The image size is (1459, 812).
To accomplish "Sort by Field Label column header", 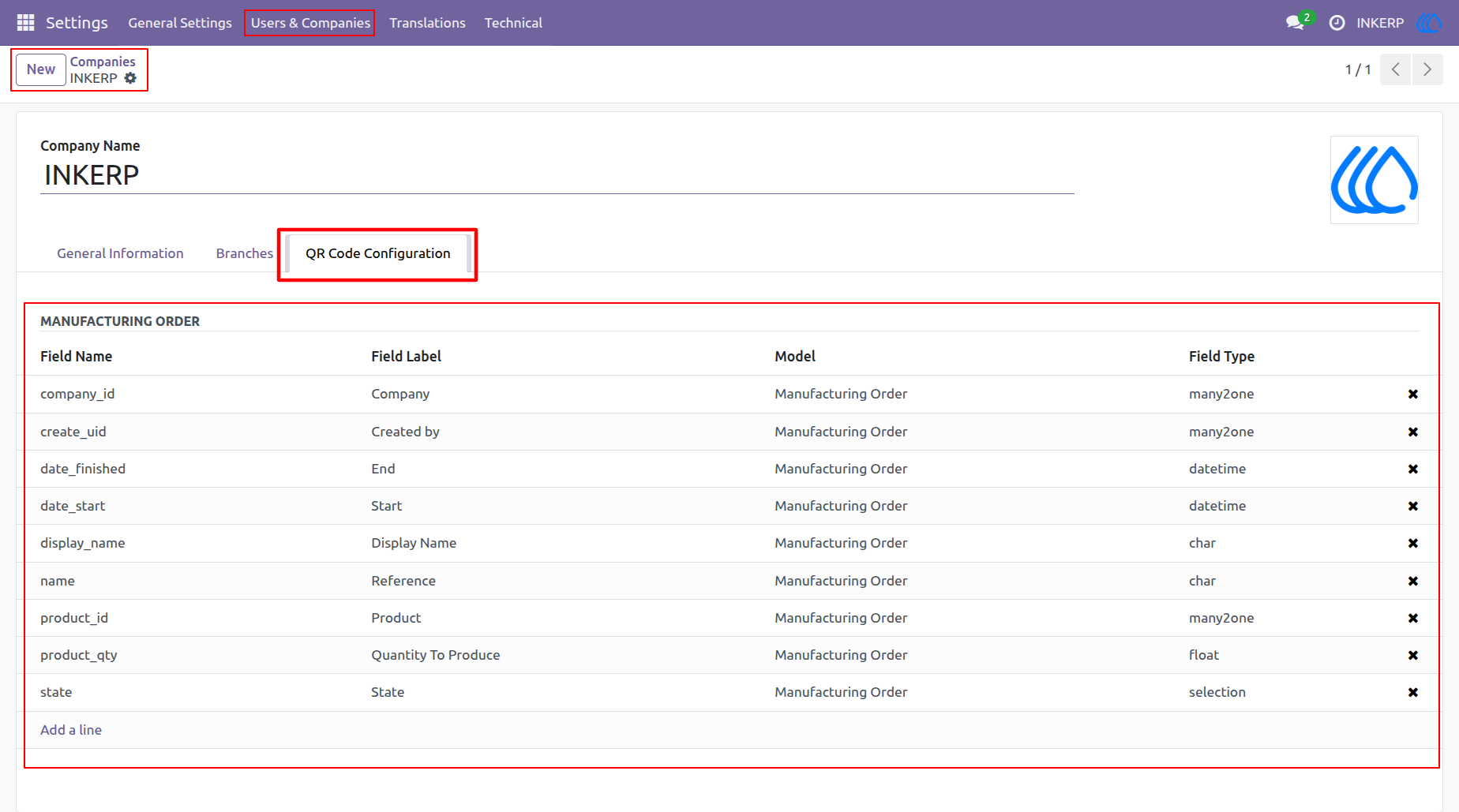I will 407,357.
